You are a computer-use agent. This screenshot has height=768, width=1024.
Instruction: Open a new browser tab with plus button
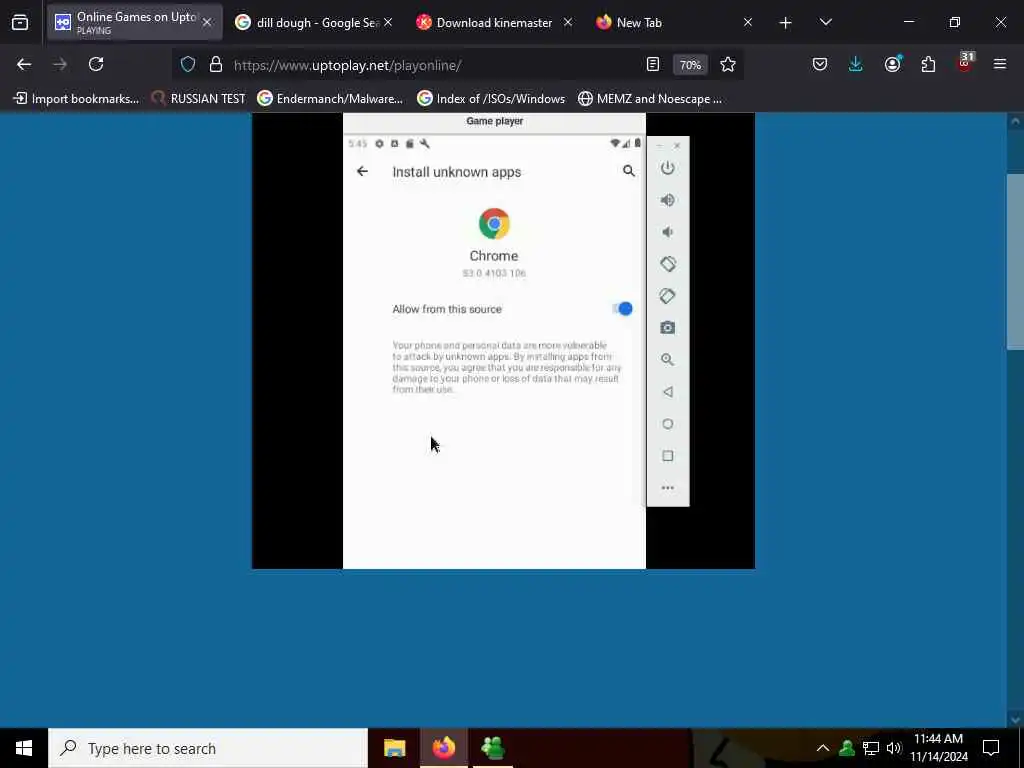pos(786,23)
